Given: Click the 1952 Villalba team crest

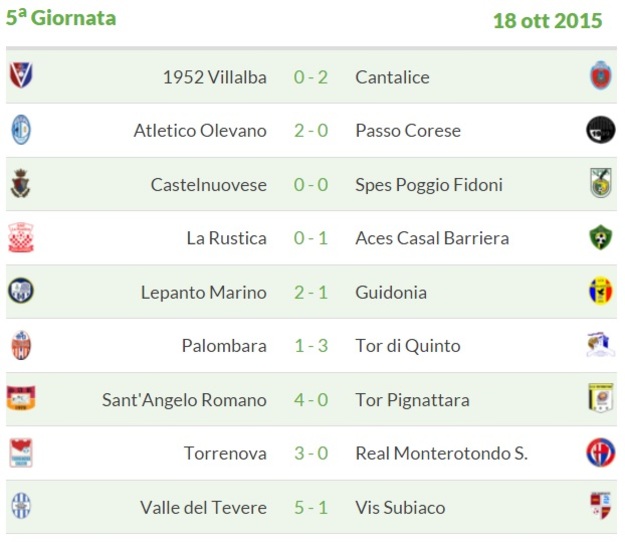Looking at the screenshot, I should (21, 75).
